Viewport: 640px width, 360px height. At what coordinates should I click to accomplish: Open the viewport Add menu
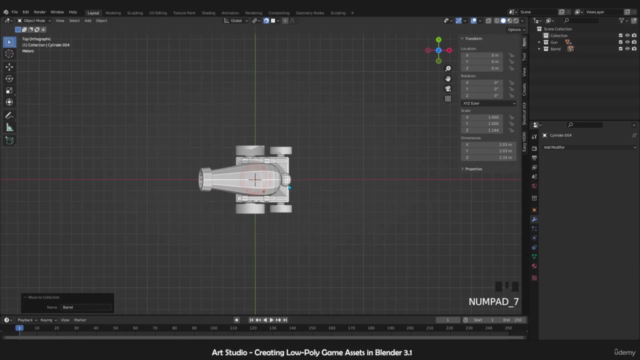tap(88, 21)
